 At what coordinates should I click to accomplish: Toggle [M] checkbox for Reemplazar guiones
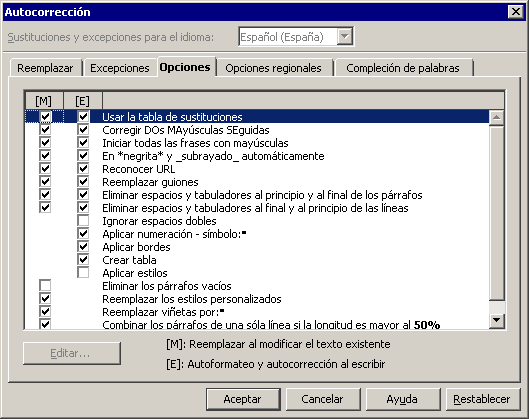point(45,182)
